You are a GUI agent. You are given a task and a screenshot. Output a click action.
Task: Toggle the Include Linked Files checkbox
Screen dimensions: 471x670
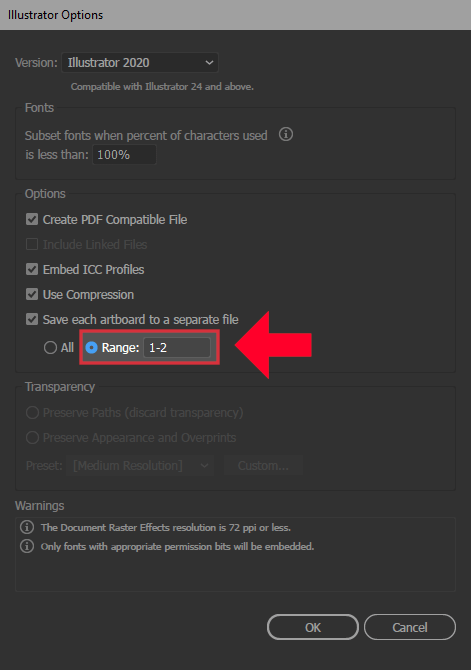(32, 244)
